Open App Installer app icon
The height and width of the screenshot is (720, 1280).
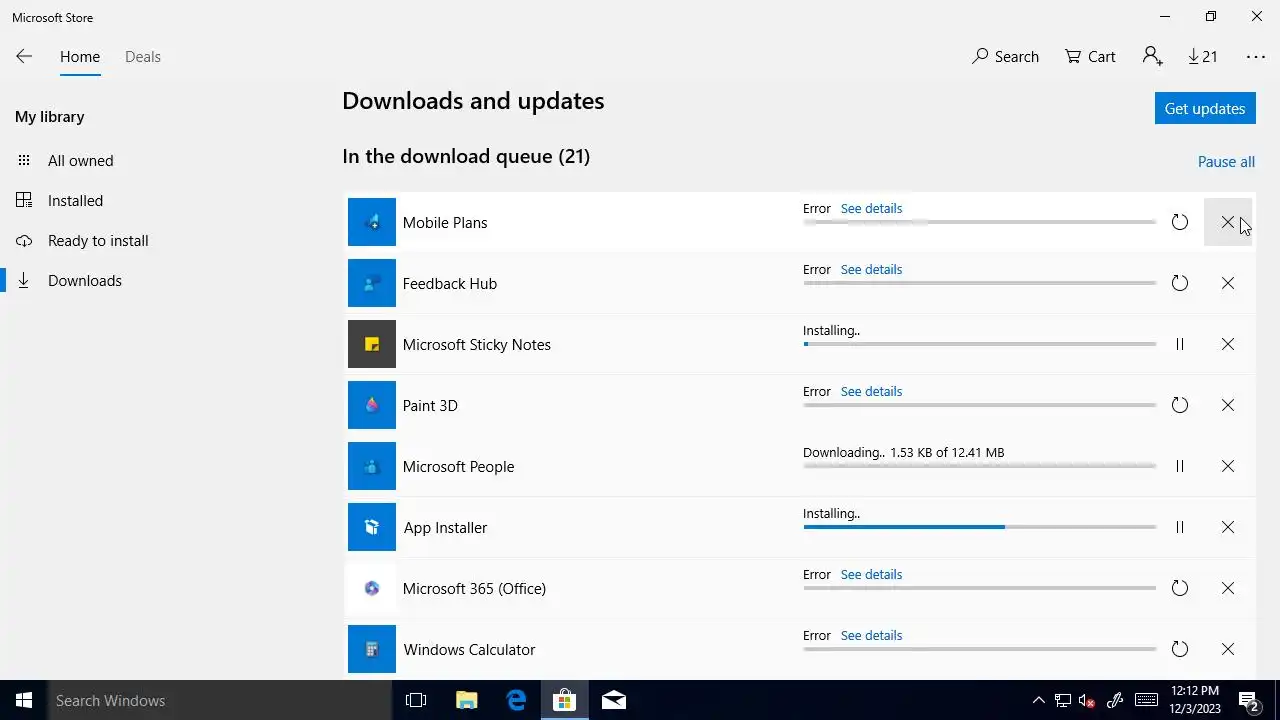[372, 527]
